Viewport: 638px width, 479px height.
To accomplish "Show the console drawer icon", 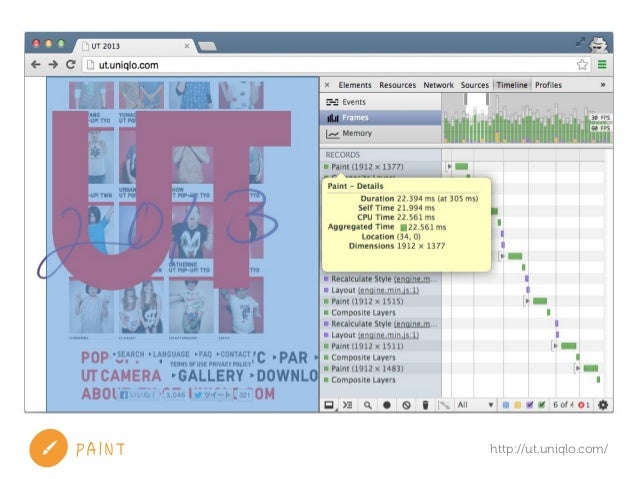I will tap(347, 405).
